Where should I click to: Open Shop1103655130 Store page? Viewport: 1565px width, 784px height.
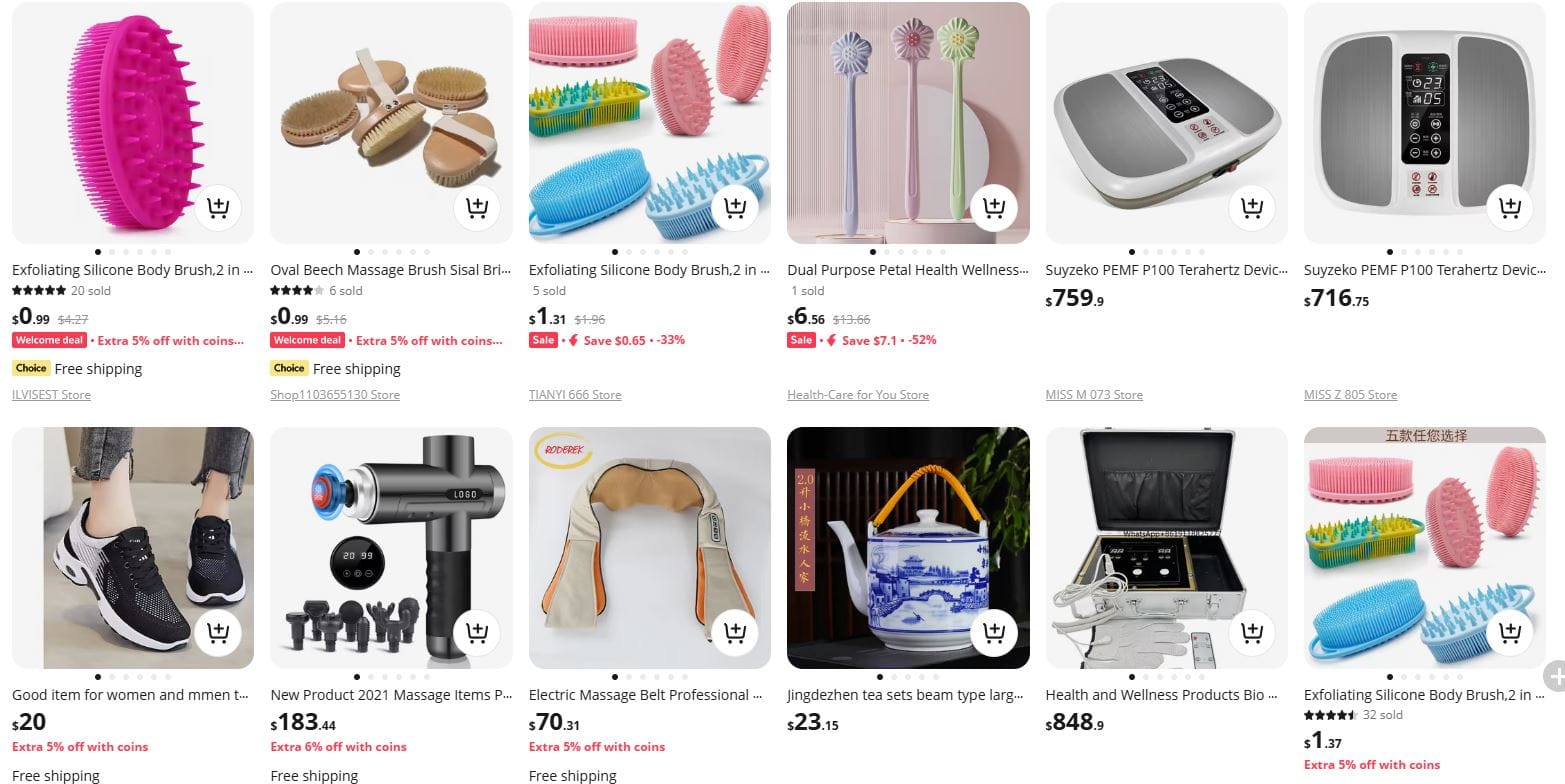pos(335,395)
